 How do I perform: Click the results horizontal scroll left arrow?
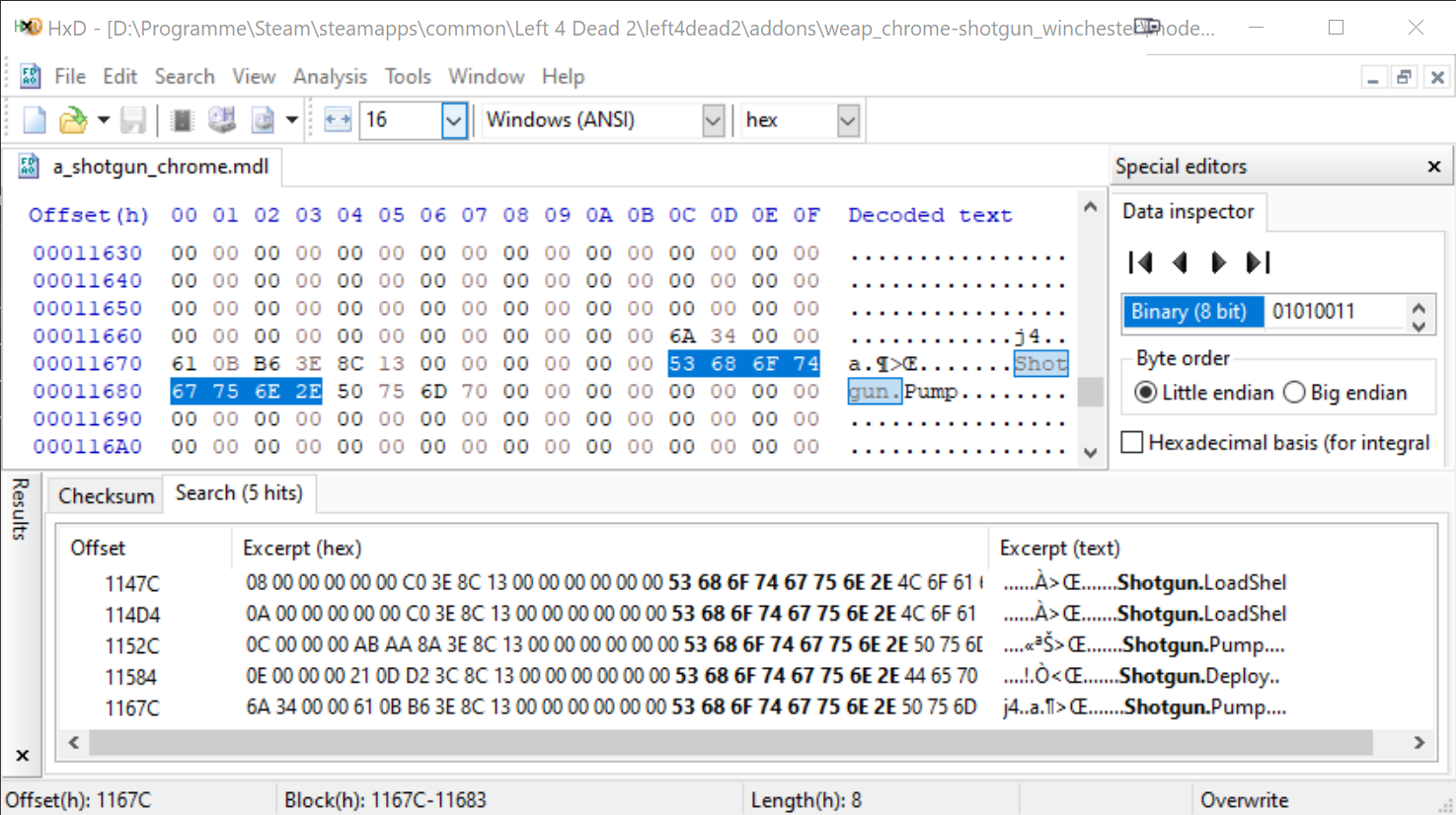pyautogui.click(x=73, y=742)
